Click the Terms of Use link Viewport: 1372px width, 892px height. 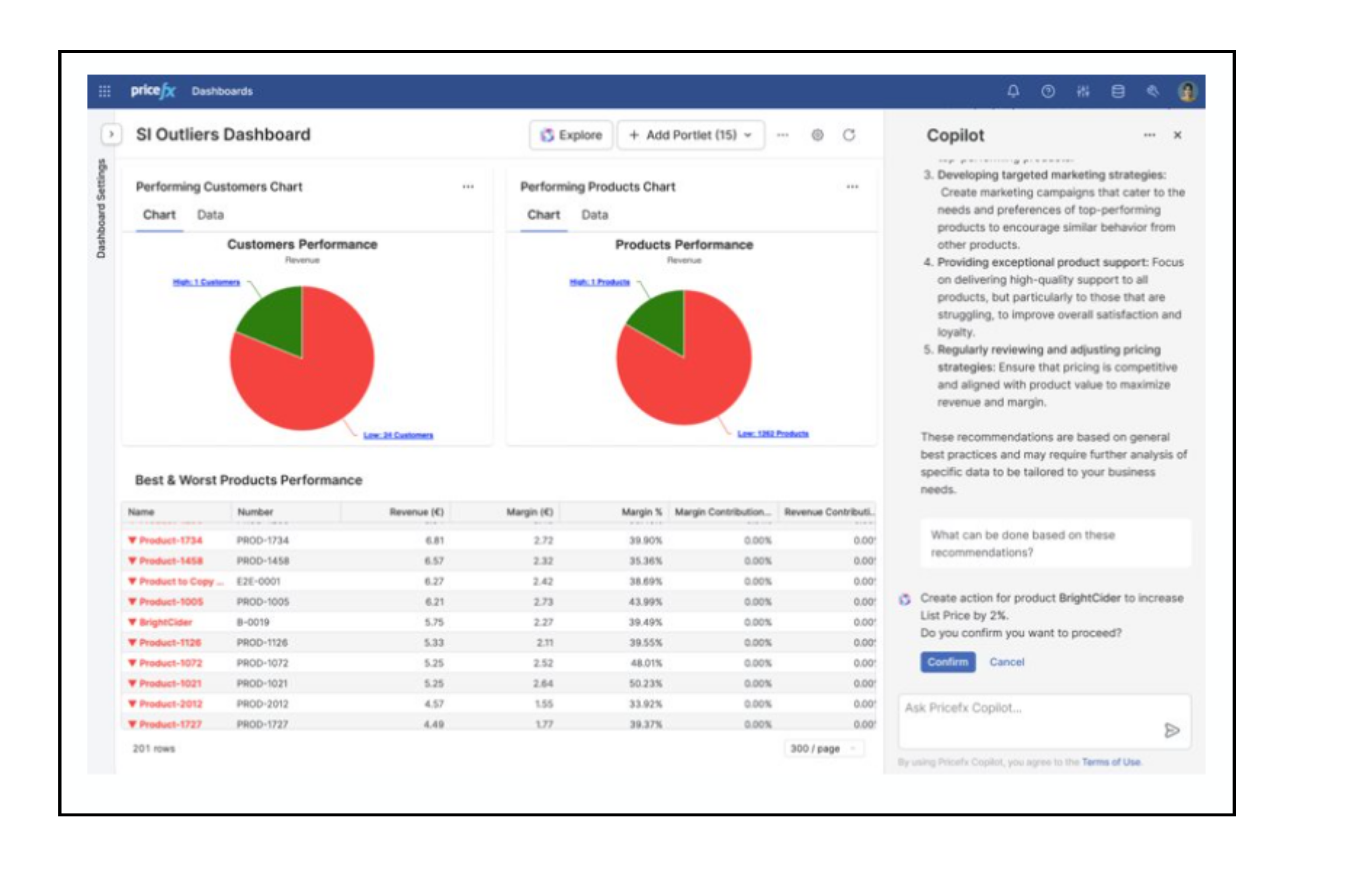click(x=1110, y=762)
